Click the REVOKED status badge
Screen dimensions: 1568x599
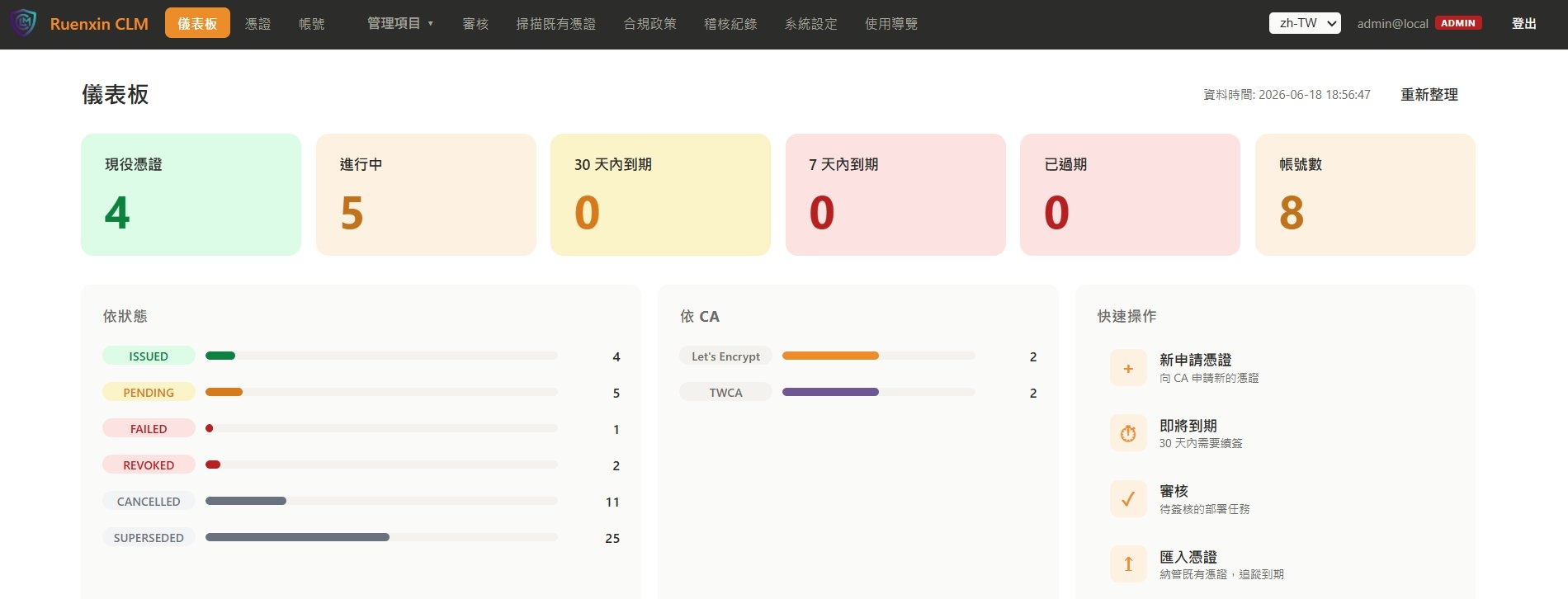[x=149, y=465]
